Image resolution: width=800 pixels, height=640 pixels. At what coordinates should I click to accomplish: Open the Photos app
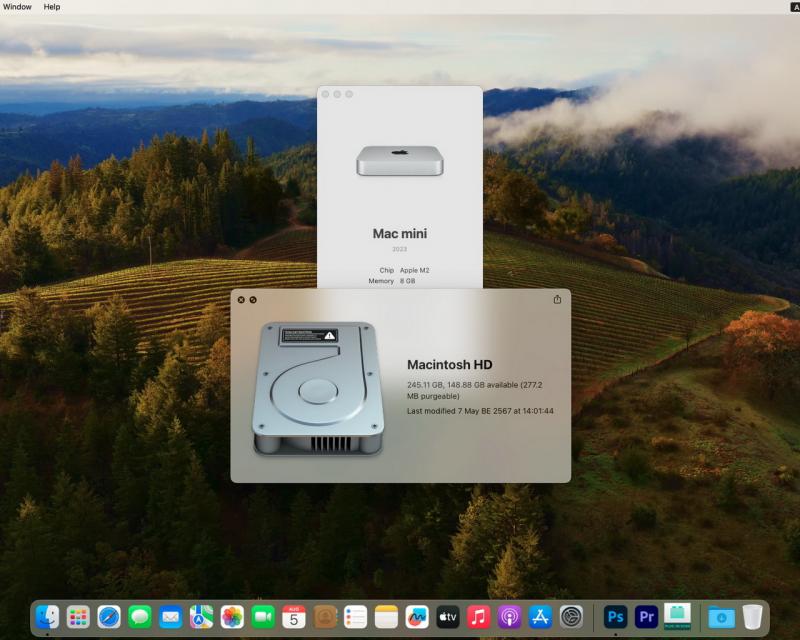[232, 617]
